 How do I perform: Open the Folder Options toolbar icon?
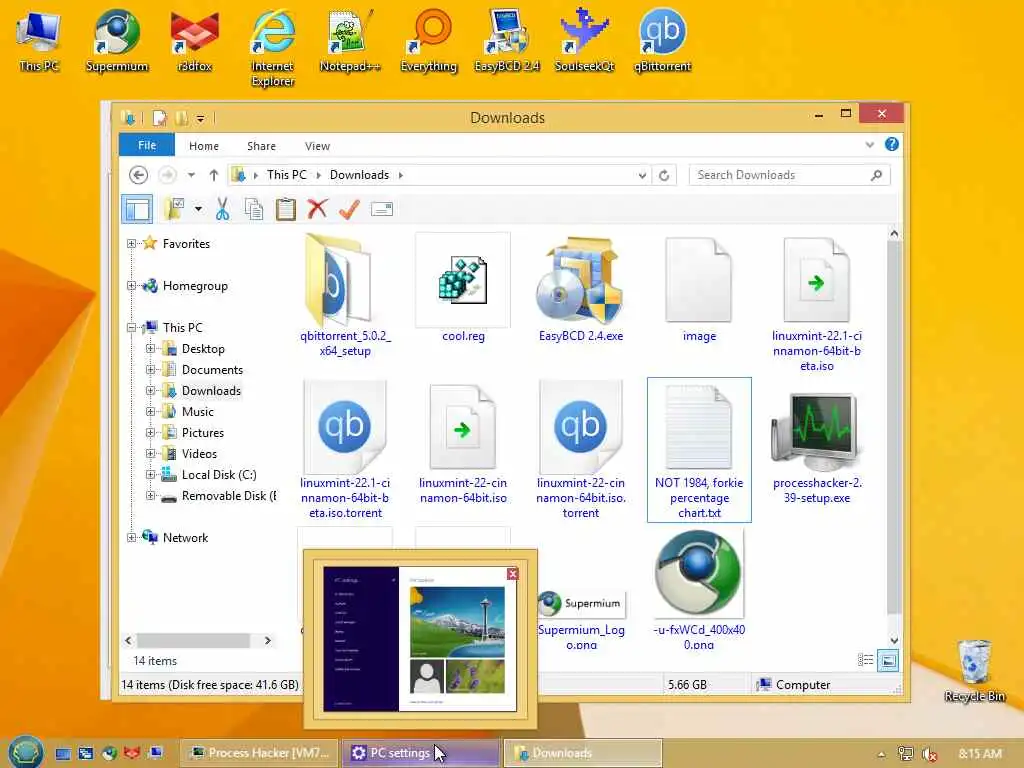pyautogui.click(x=174, y=209)
